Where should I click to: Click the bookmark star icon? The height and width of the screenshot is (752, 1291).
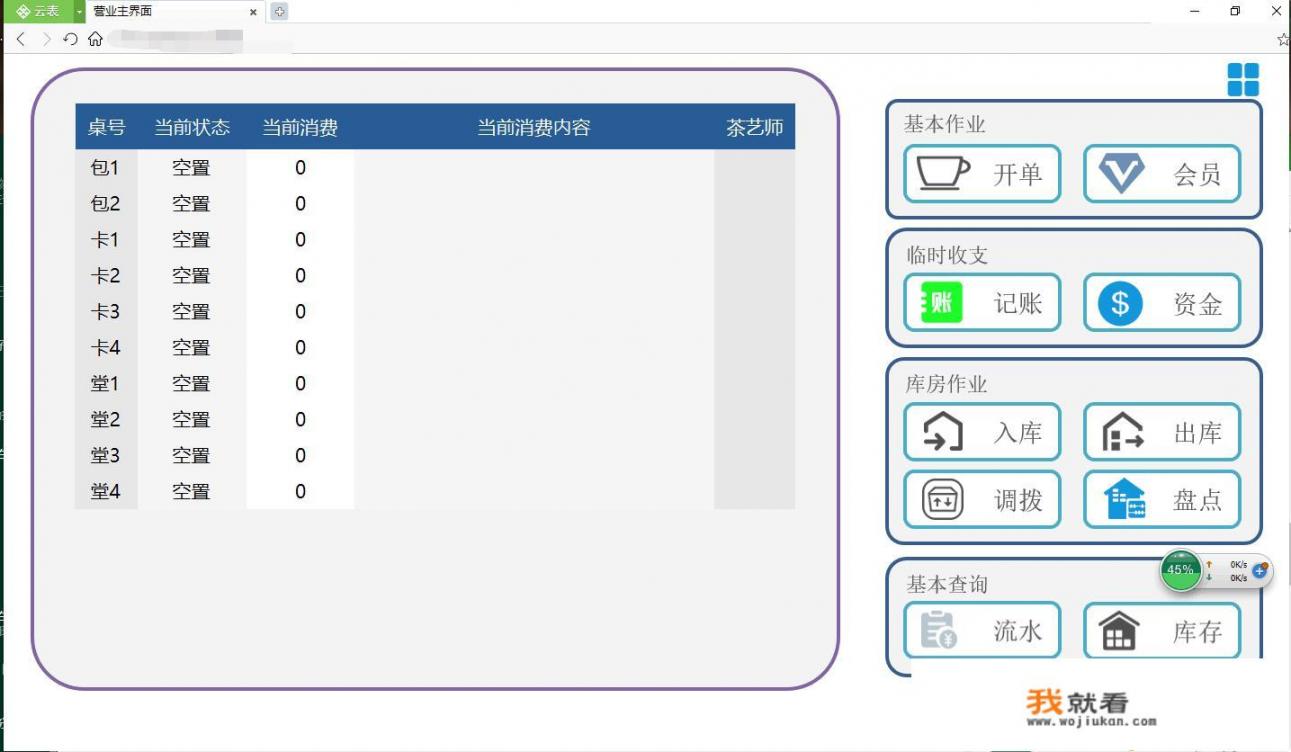tap(1284, 40)
